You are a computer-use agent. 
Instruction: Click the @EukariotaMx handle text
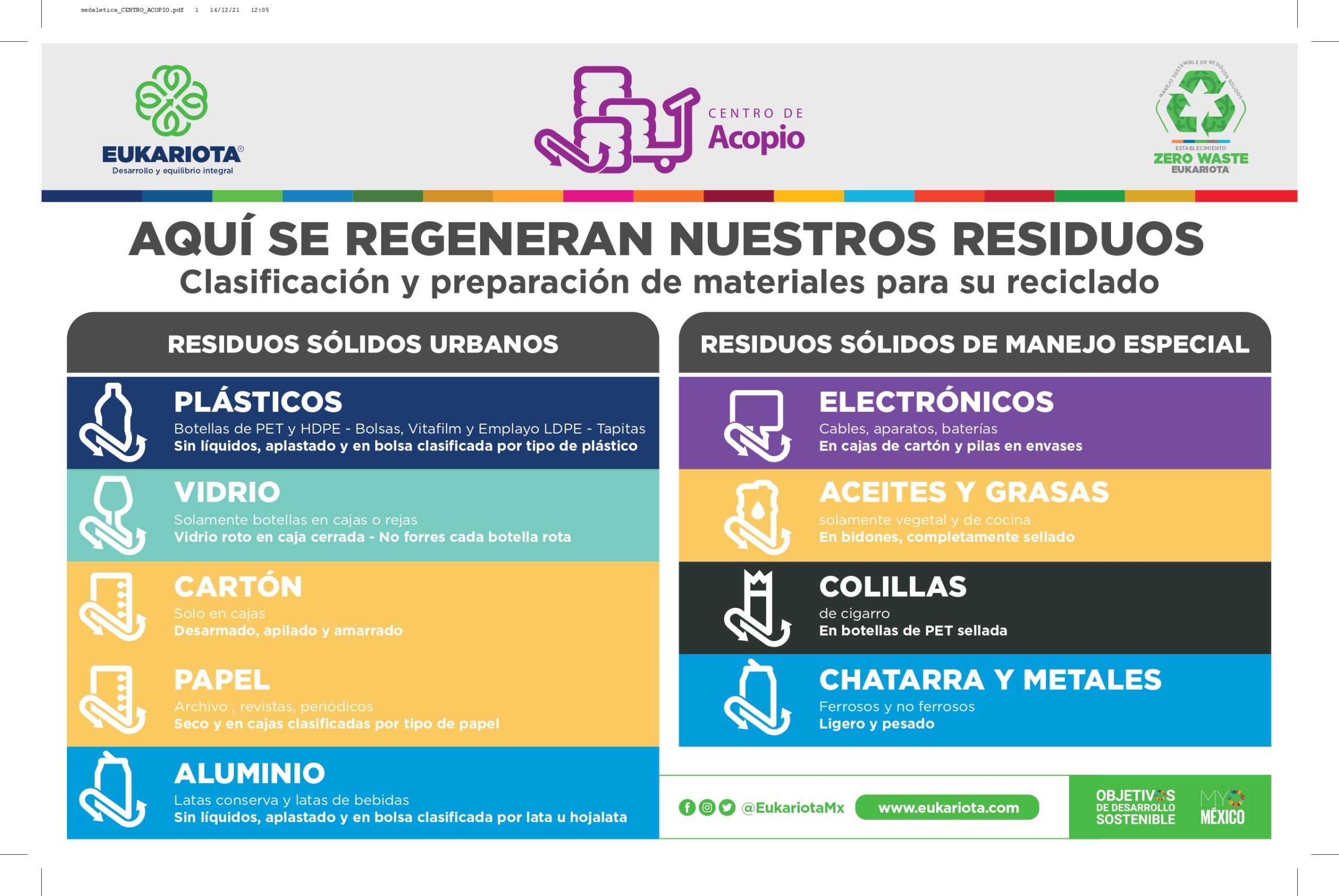coord(792,808)
